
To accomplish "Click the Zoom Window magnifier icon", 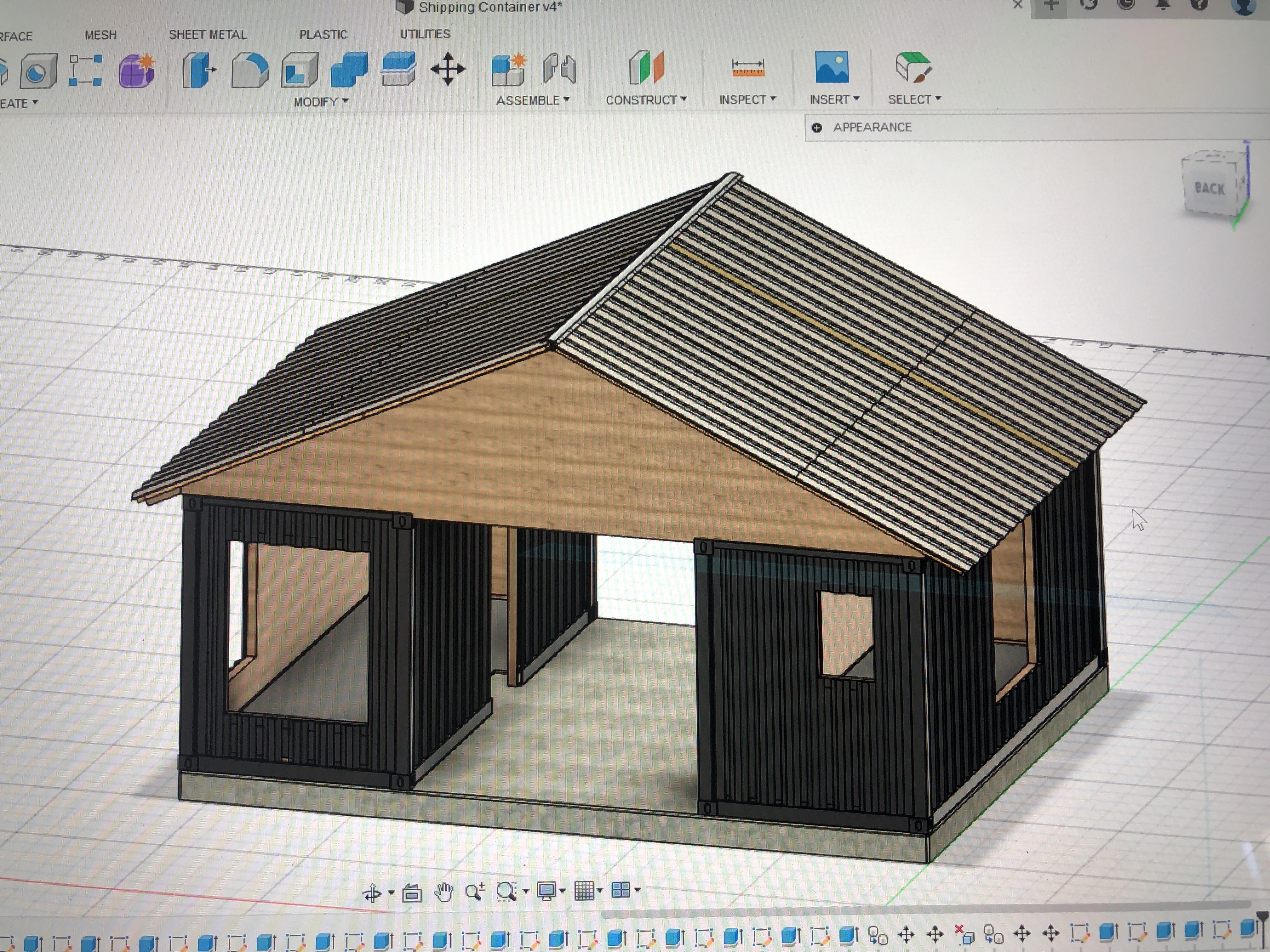I will pos(506,891).
